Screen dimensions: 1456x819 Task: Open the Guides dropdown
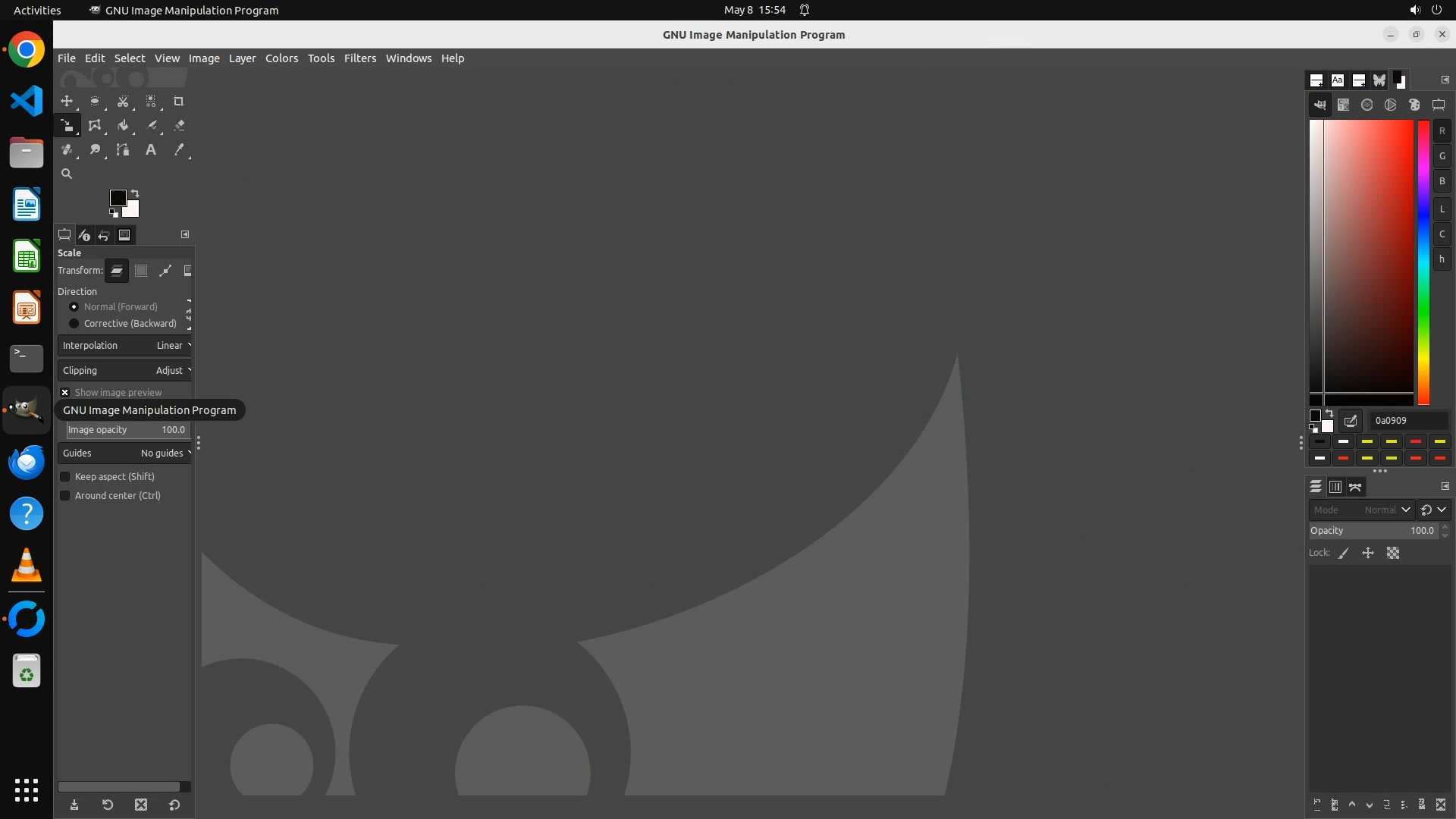pyautogui.click(x=125, y=453)
